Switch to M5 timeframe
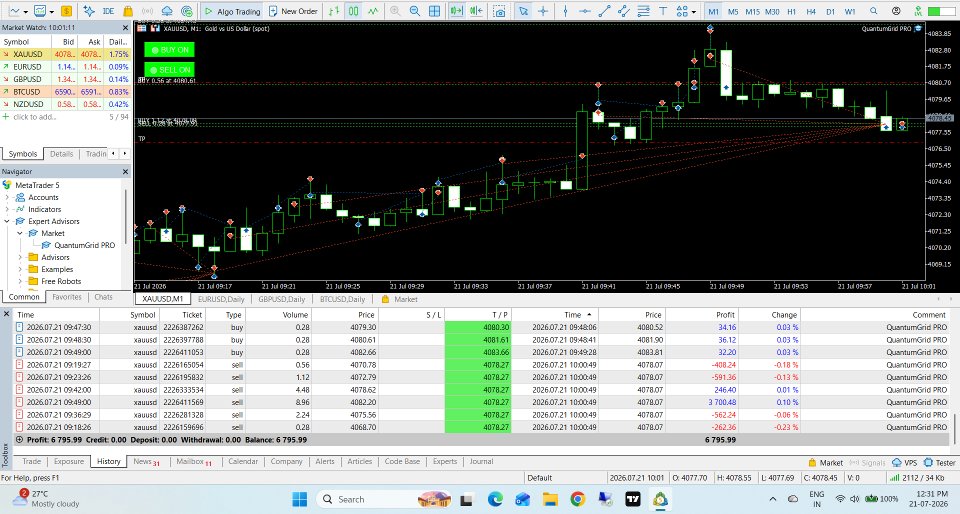This screenshot has width=960, height=514. click(x=733, y=12)
